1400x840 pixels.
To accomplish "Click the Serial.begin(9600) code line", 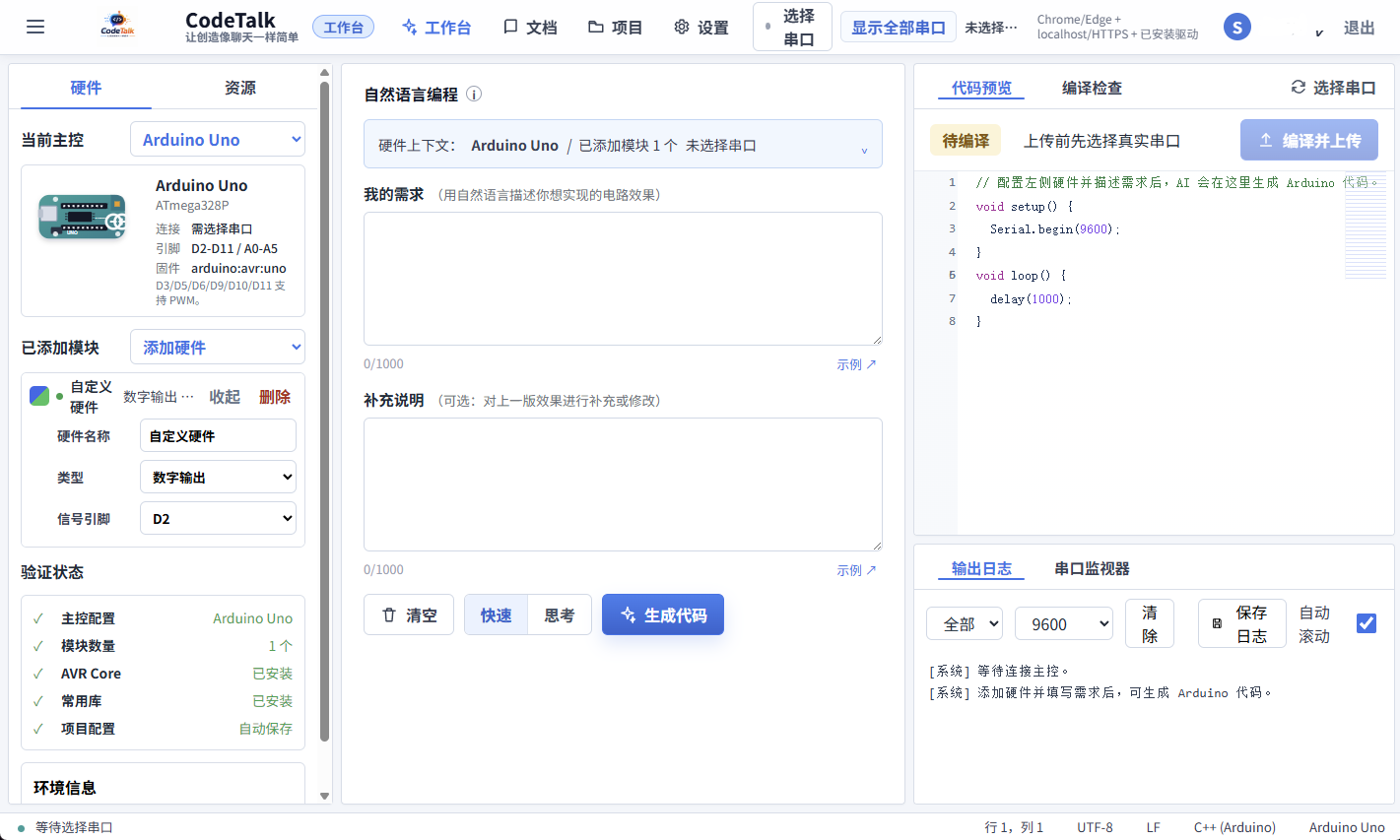I will click(x=1055, y=228).
